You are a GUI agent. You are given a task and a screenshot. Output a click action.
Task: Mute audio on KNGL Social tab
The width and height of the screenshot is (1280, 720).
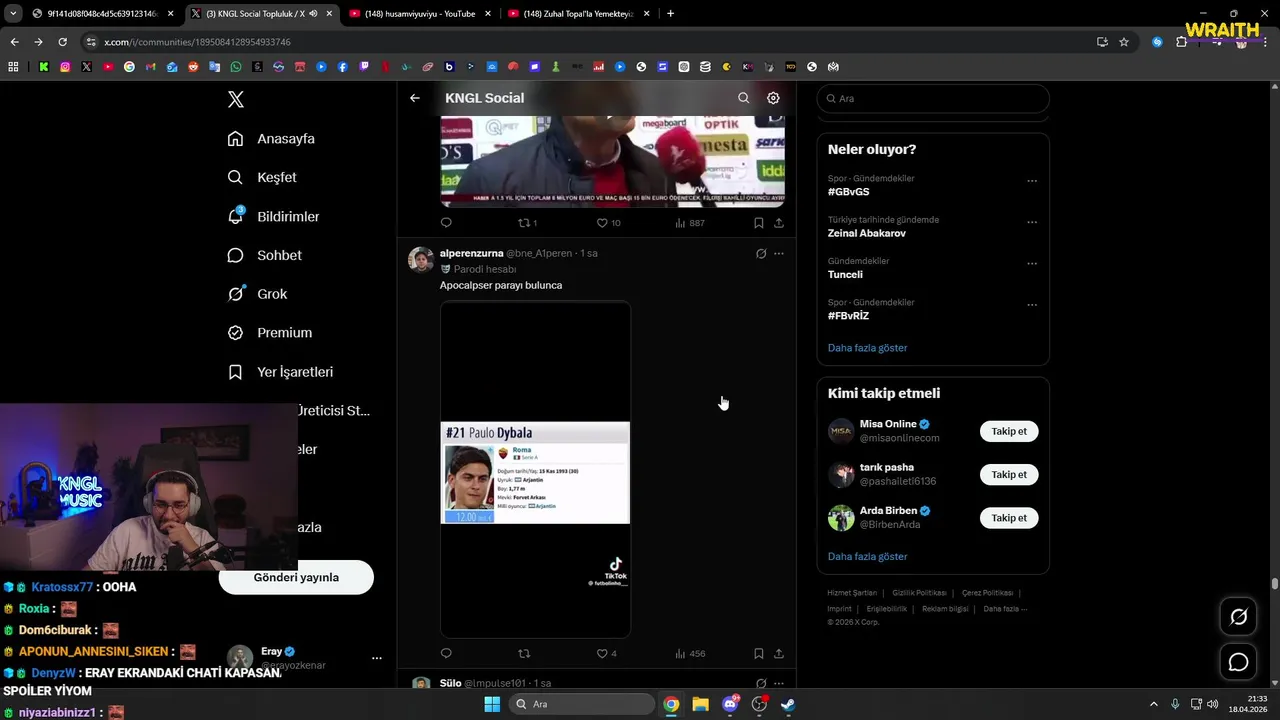tap(313, 14)
